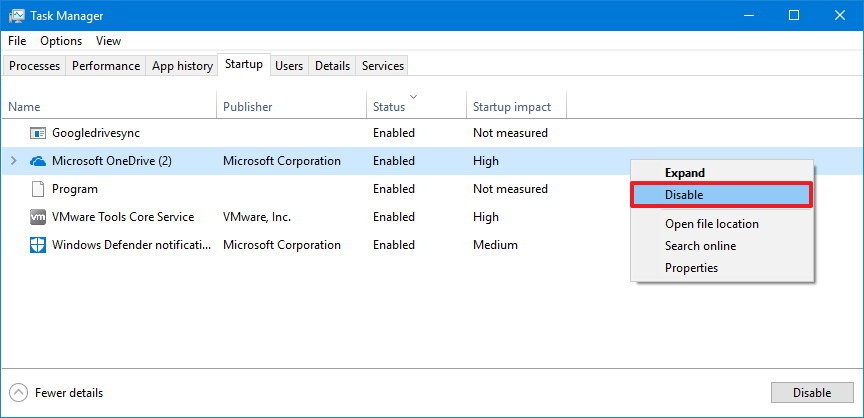
Task: Click the Googledrivesync app icon
Action: pyautogui.click(x=37, y=133)
